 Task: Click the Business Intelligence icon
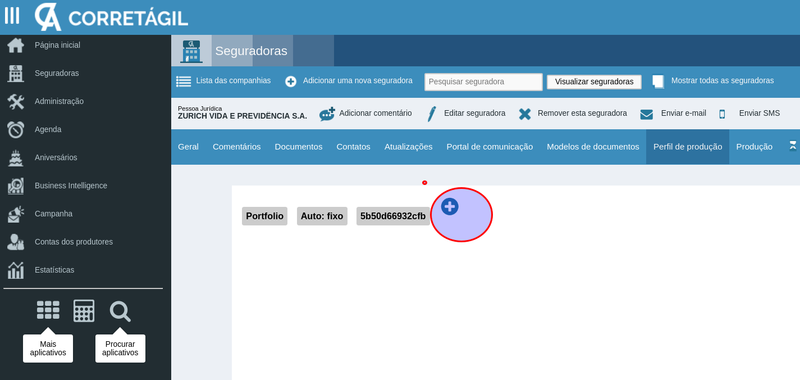(x=16, y=186)
